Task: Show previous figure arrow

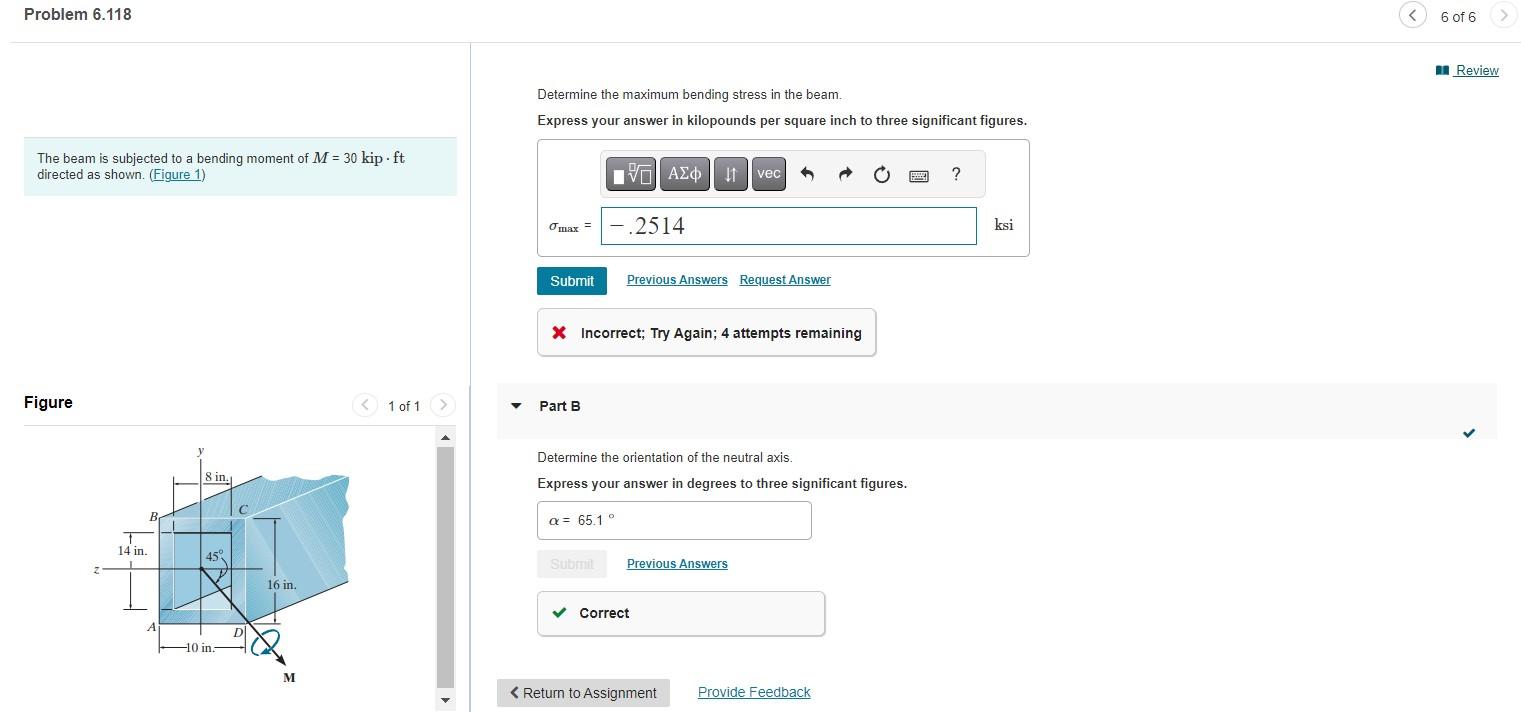Action: (x=365, y=405)
